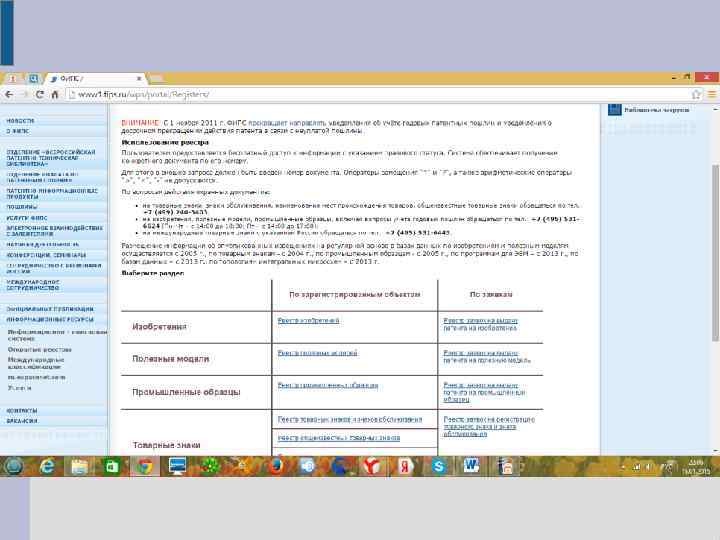
Task: Reload the page with the refresh icon
Action: 40,95
